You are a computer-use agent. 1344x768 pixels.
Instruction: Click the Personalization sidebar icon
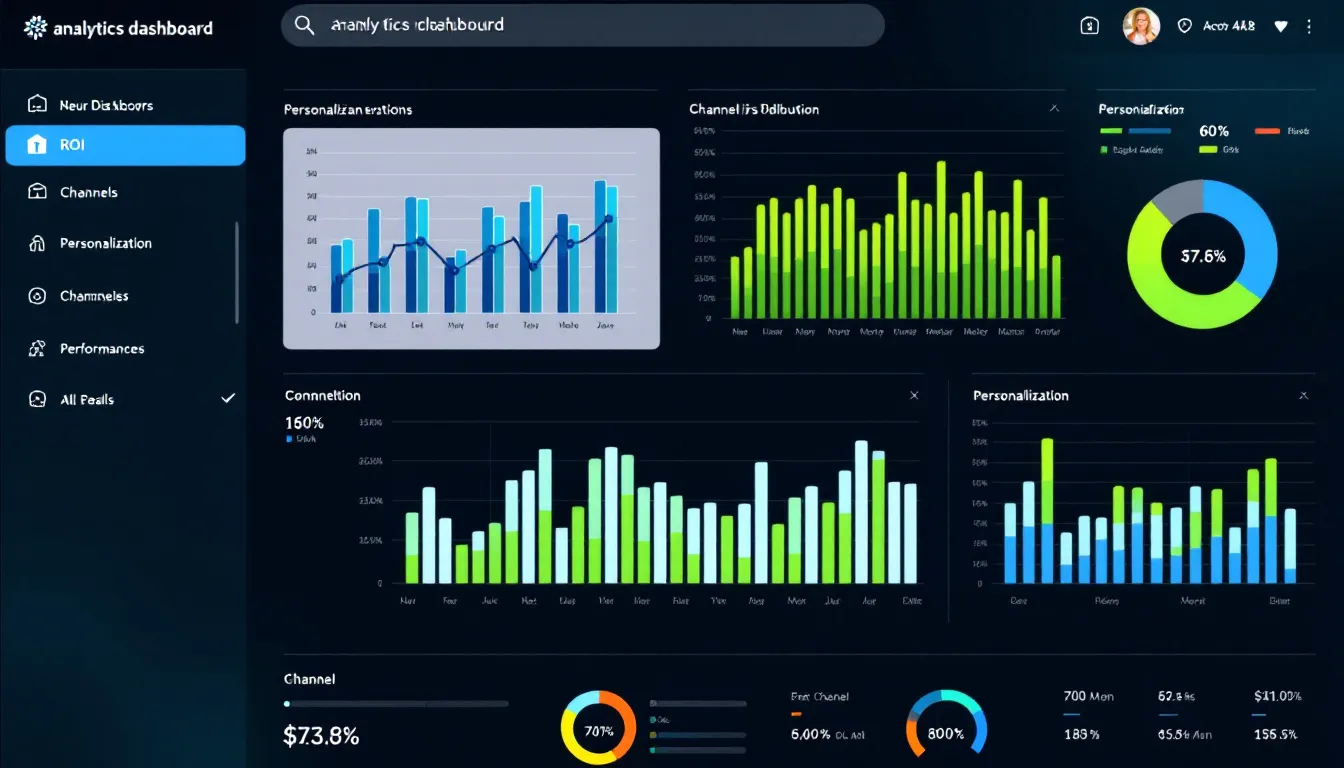coord(37,243)
